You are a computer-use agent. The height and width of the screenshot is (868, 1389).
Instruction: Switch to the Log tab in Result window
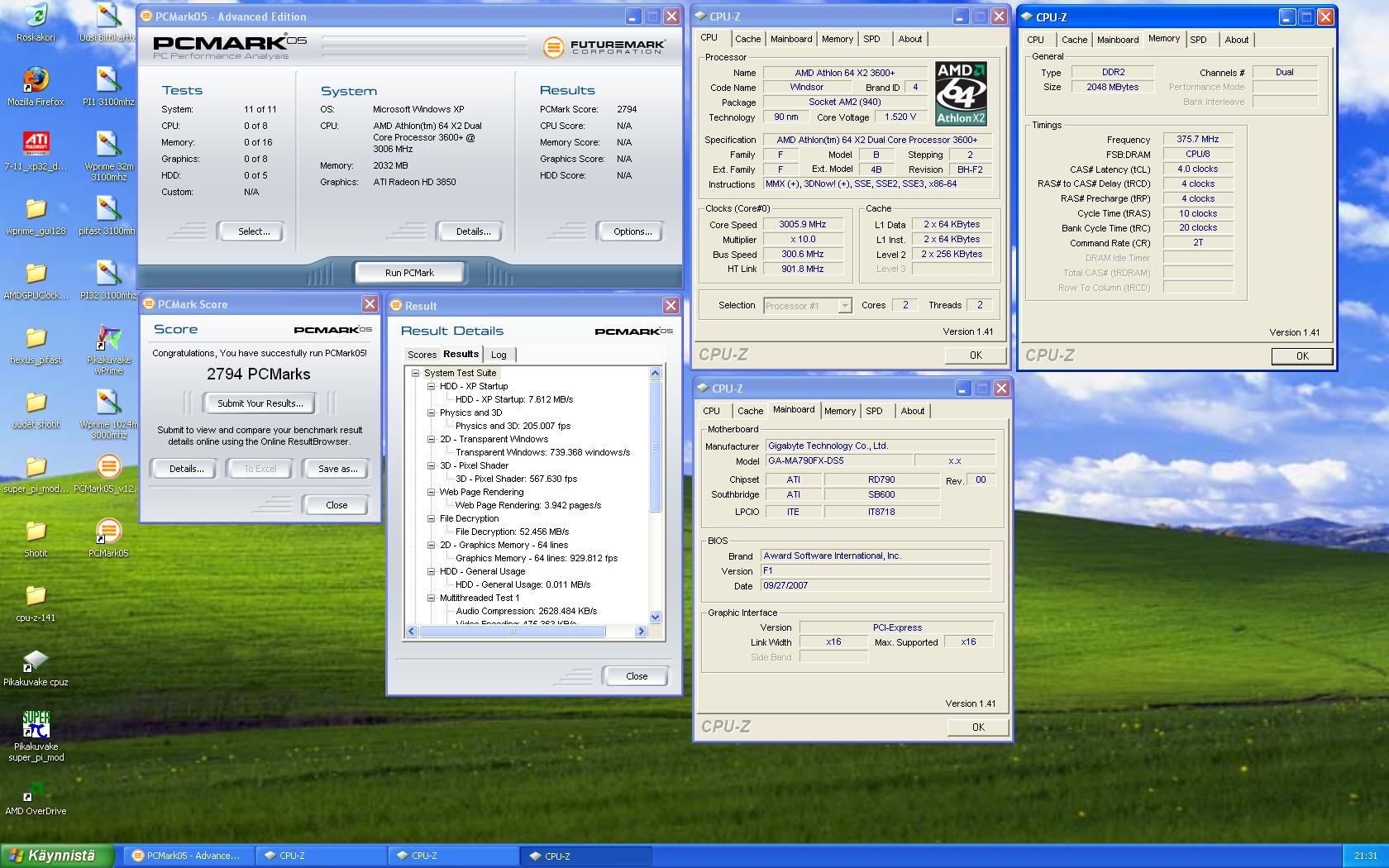click(499, 355)
